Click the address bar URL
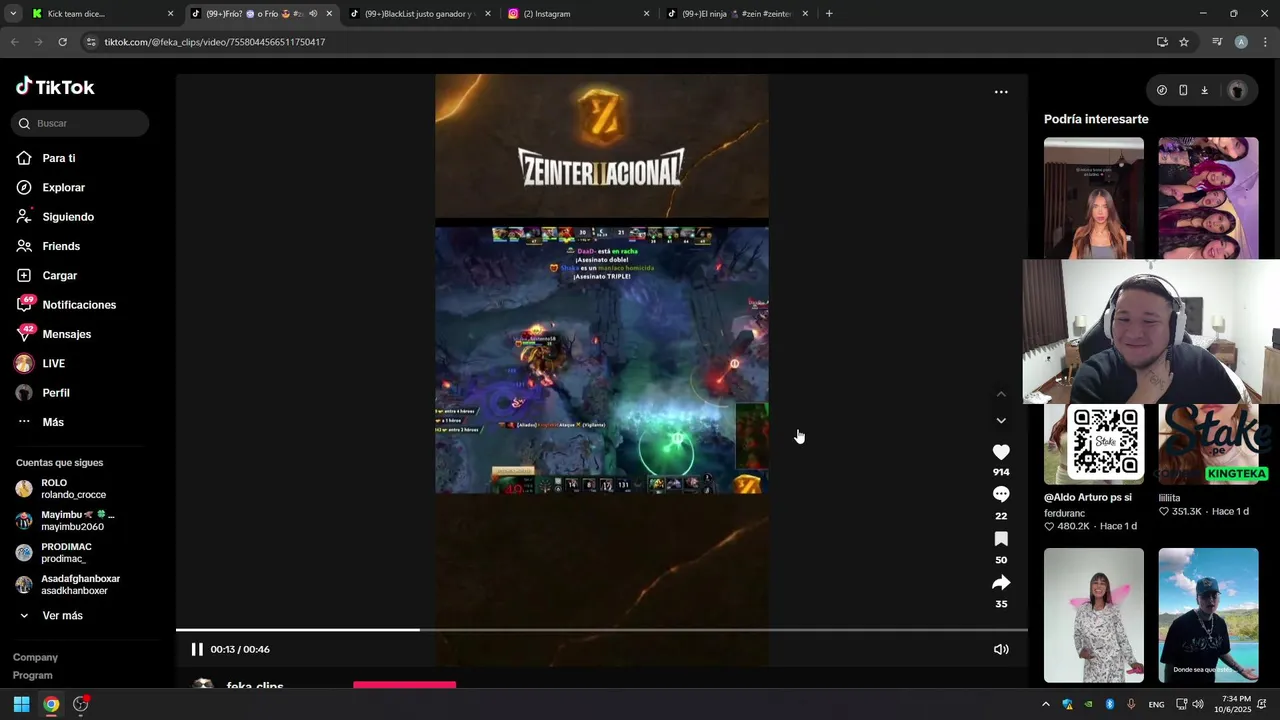This screenshot has width=1280, height=720. [x=215, y=42]
